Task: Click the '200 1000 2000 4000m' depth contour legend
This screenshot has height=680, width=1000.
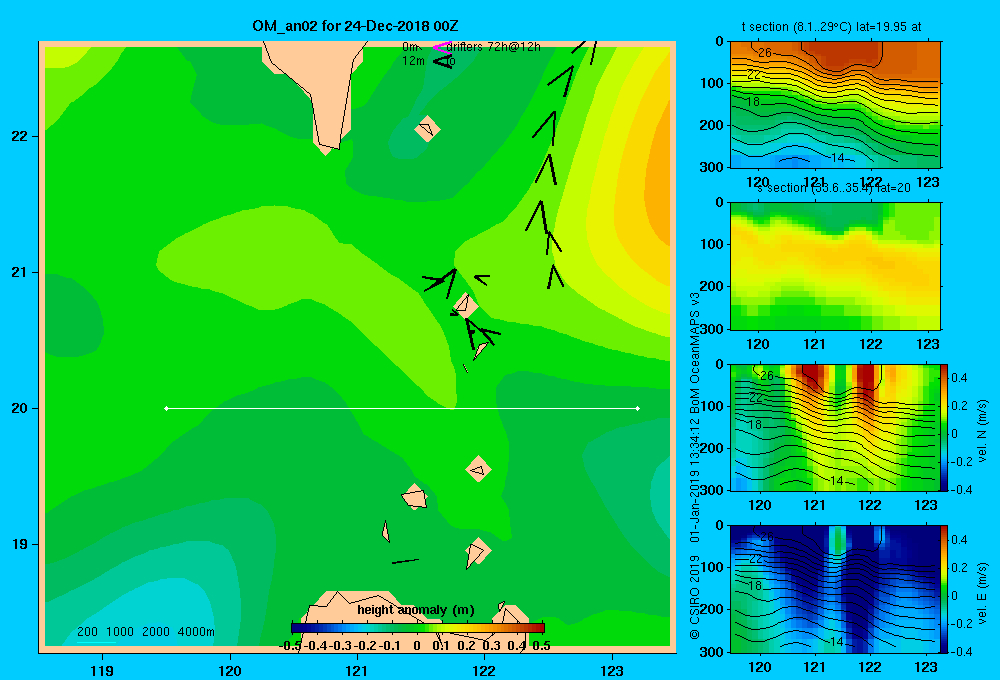Action: [x=145, y=632]
